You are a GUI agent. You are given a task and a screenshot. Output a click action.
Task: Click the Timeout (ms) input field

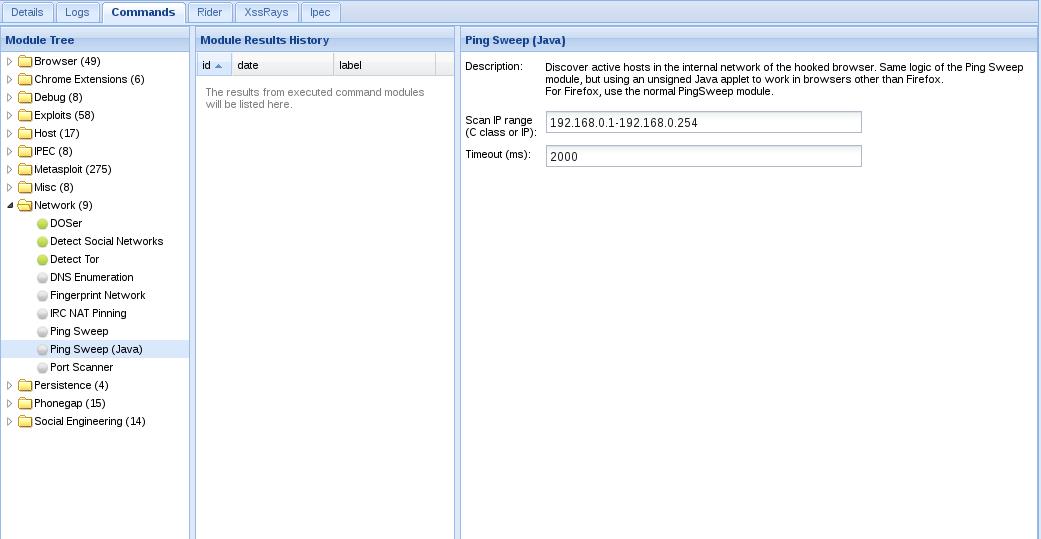[703, 156]
